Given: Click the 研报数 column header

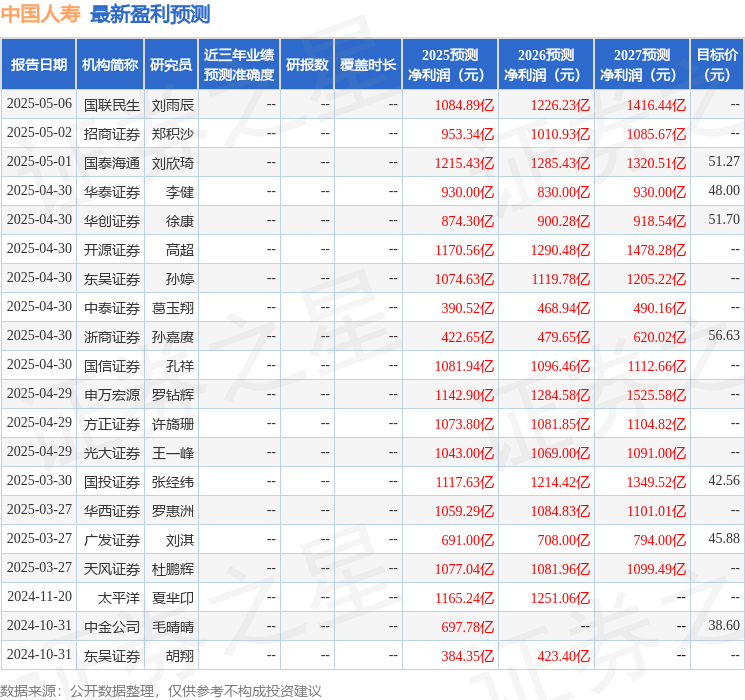Looking at the screenshot, I should point(306,64).
